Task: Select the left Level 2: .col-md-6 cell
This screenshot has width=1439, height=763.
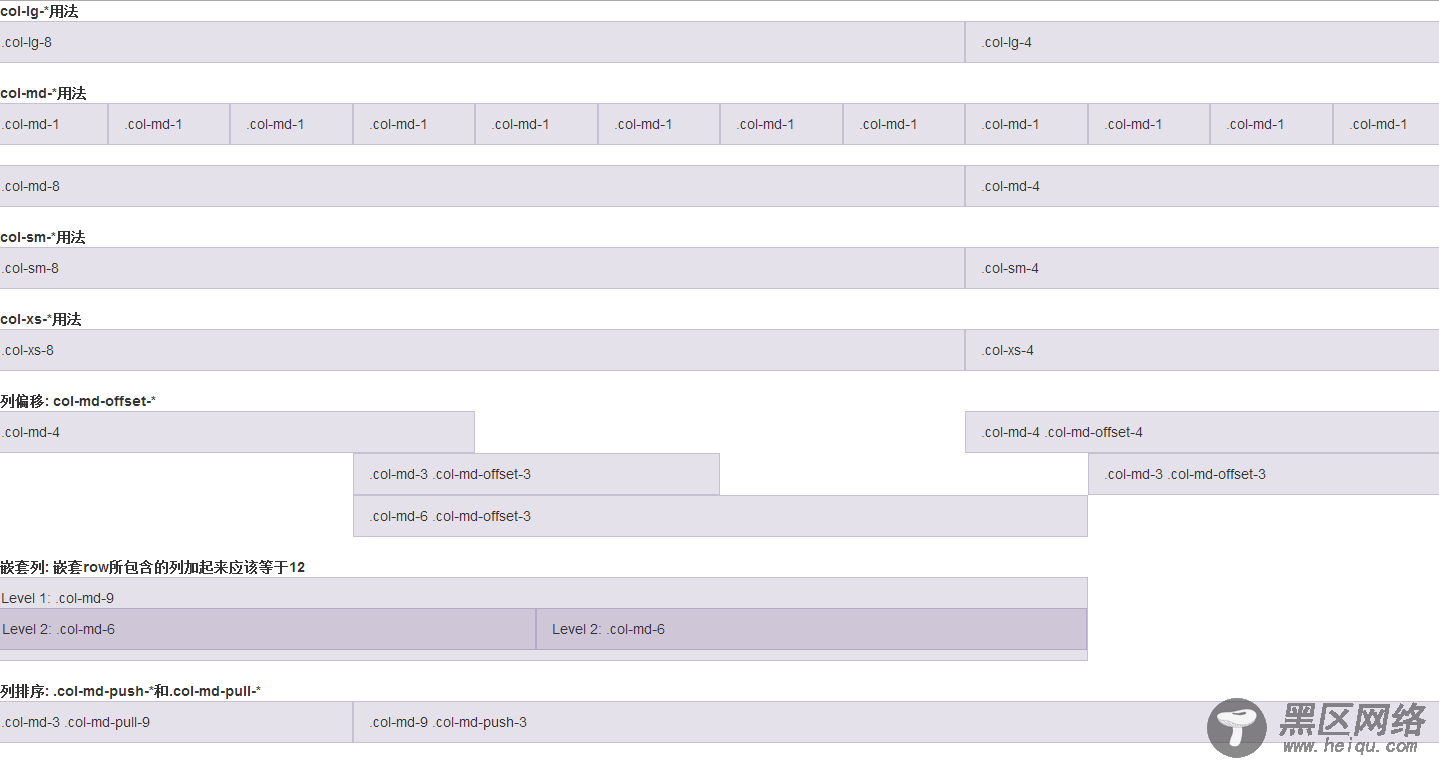Action: click(x=268, y=629)
